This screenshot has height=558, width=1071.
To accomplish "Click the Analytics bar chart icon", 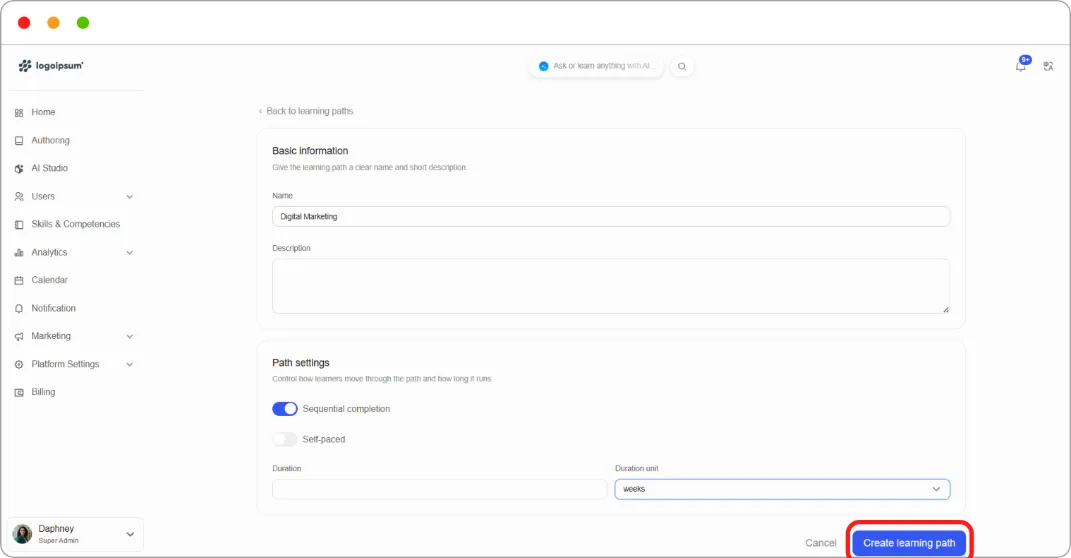I will click(x=19, y=253).
